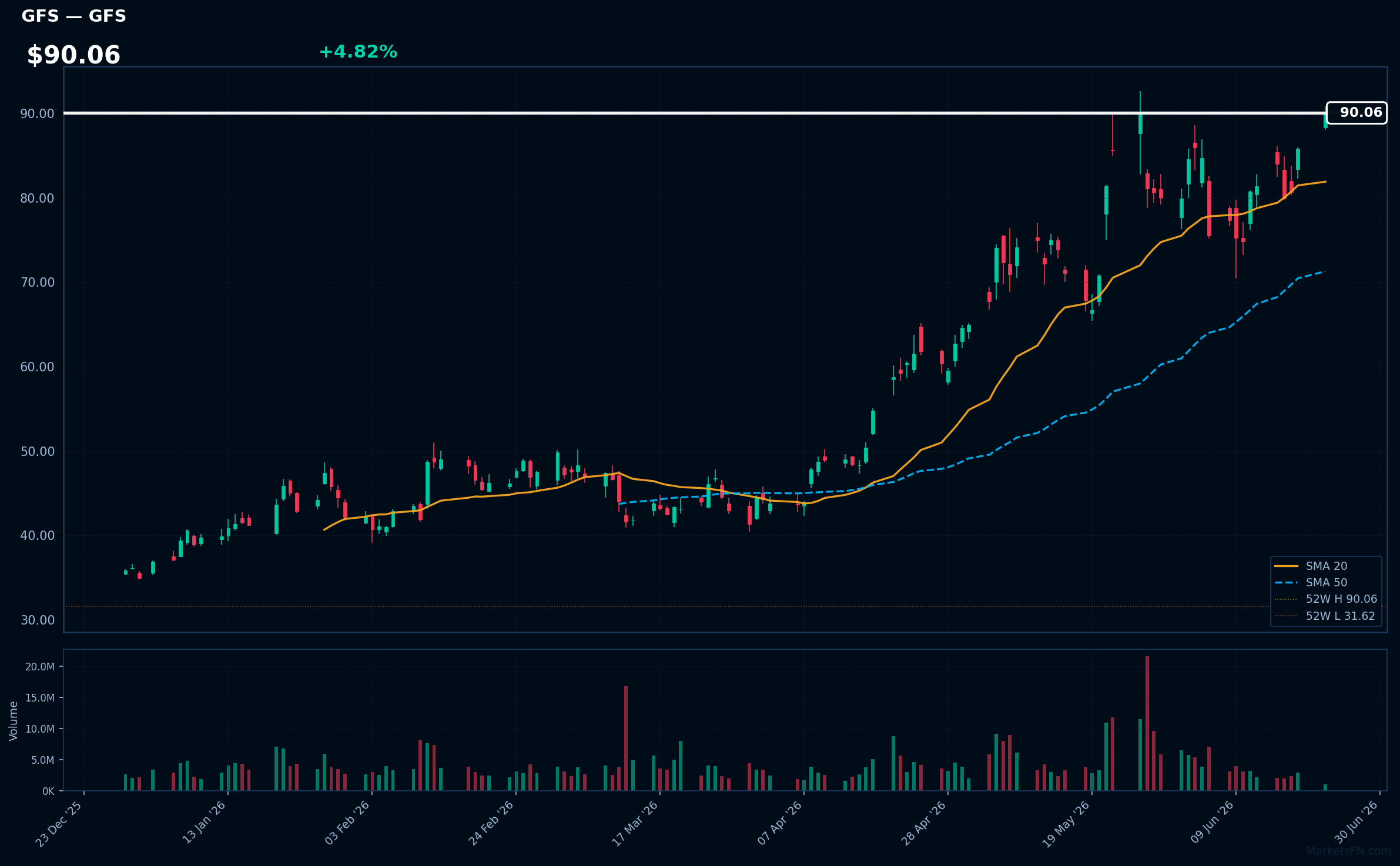Viewport: 1400px width, 866px height.
Task: Pick the "17 Mar '26" date label
Action: point(635,824)
